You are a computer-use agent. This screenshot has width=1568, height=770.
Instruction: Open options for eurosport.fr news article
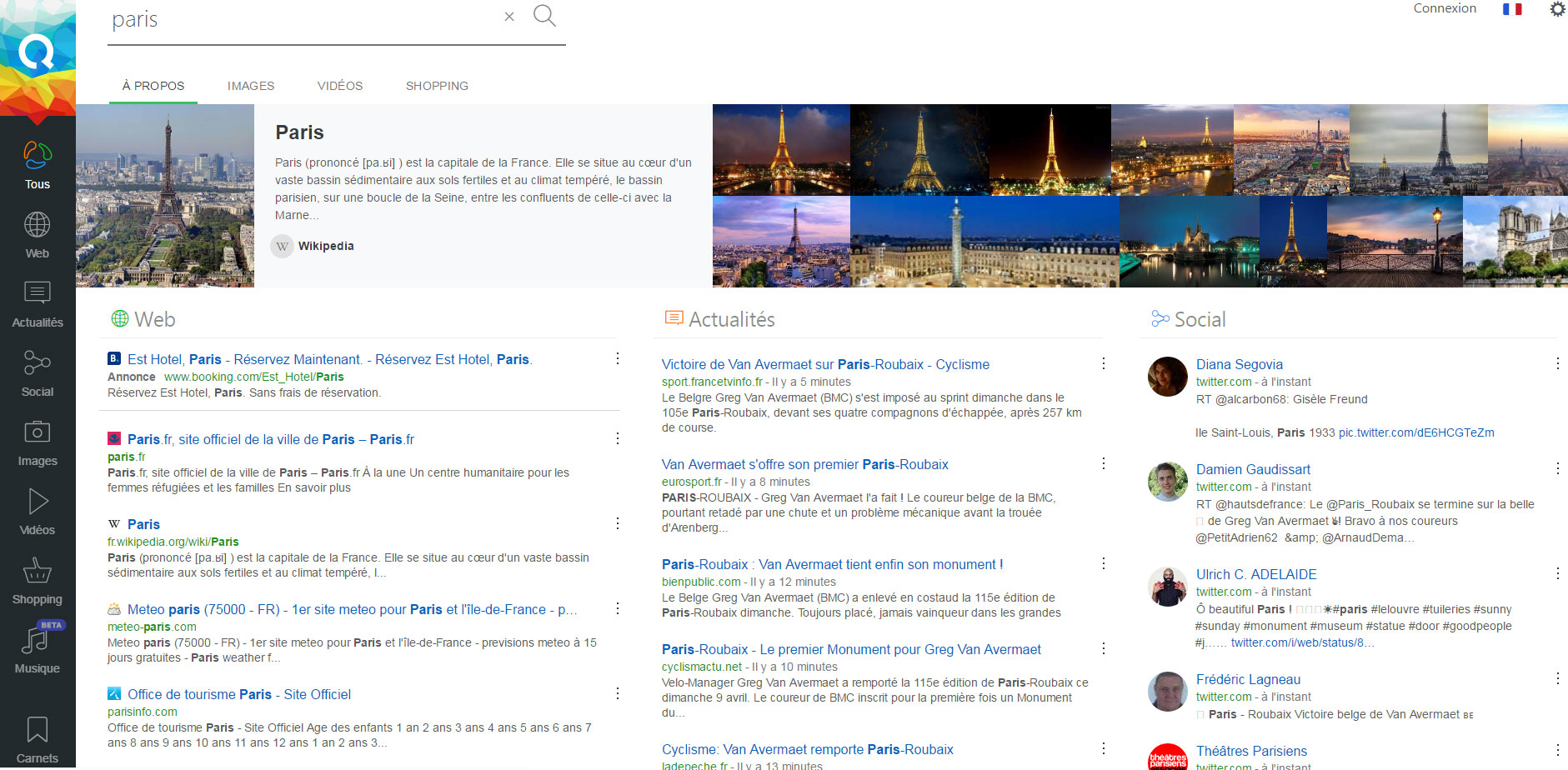point(1104,463)
